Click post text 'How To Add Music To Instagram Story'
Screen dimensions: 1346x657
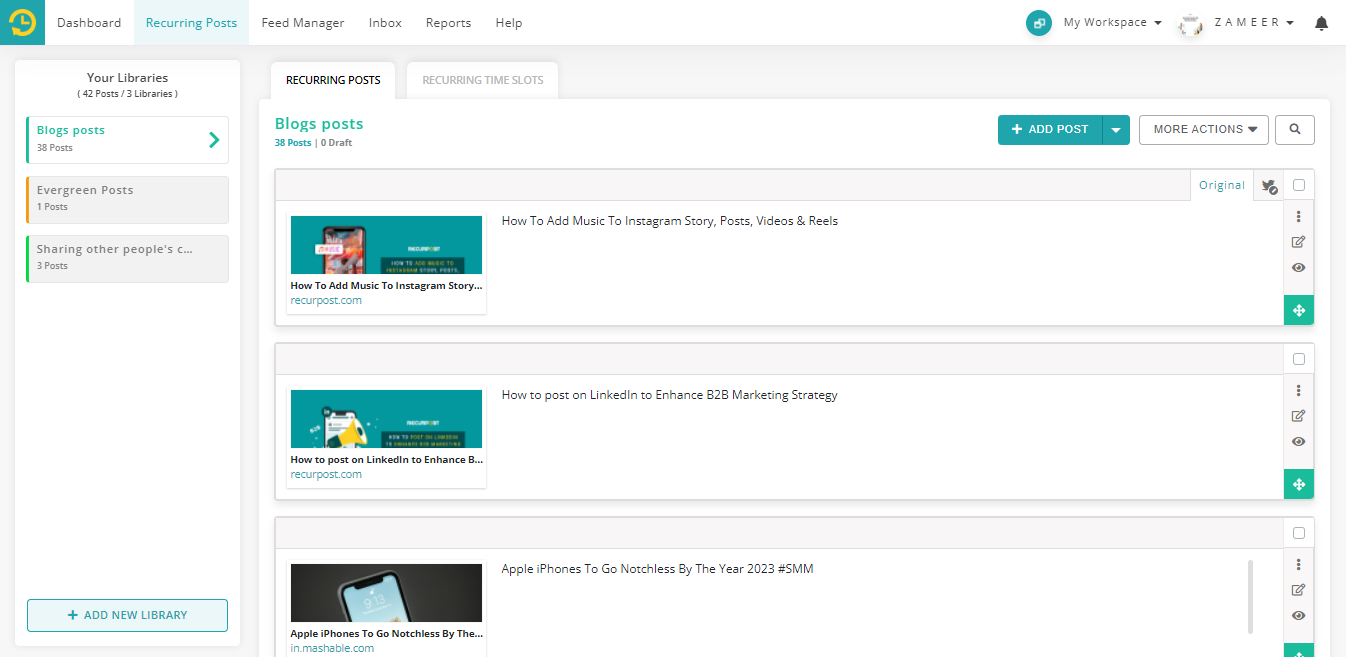pyautogui.click(x=669, y=221)
